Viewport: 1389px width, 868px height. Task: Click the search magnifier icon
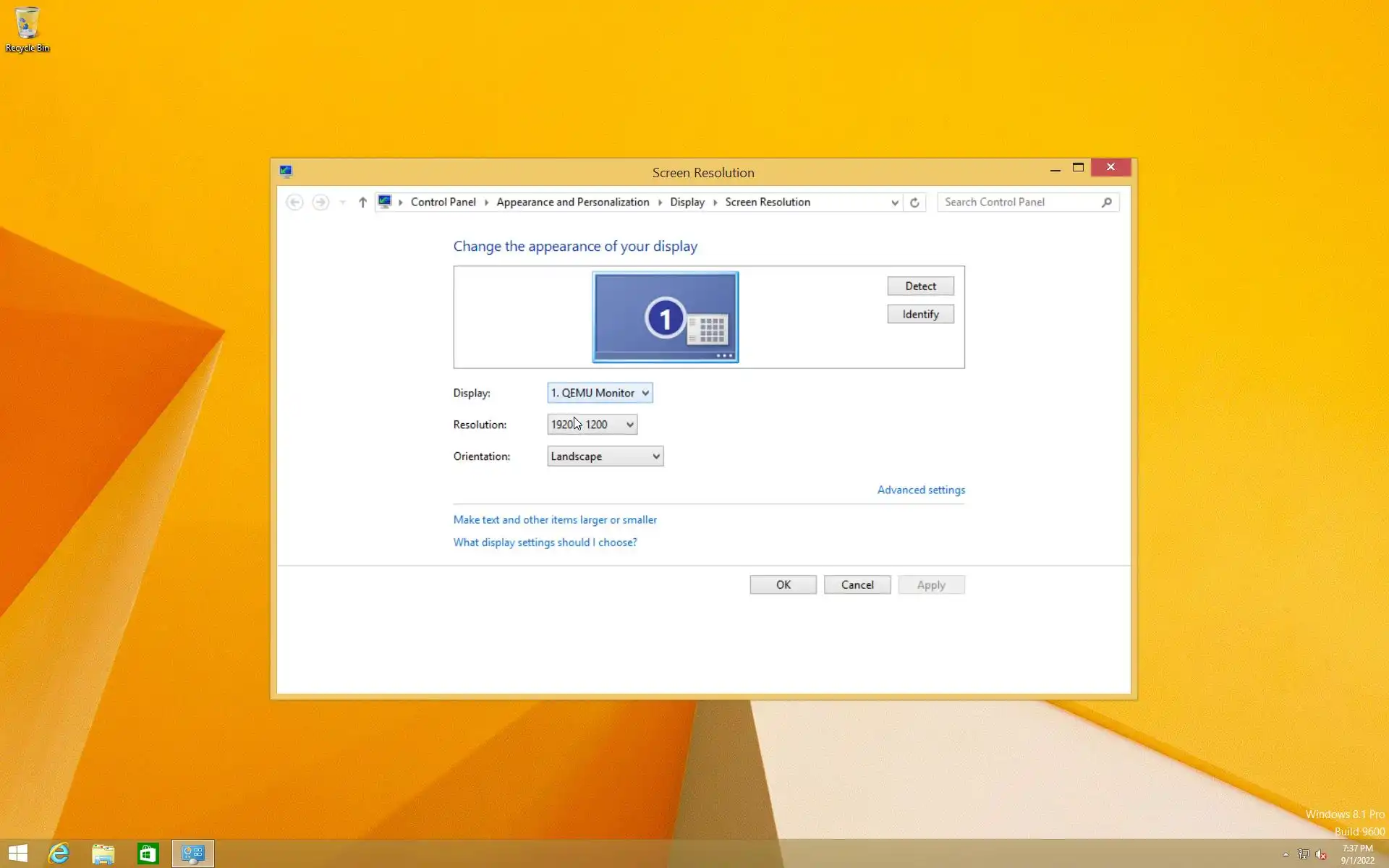point(1106,203)
